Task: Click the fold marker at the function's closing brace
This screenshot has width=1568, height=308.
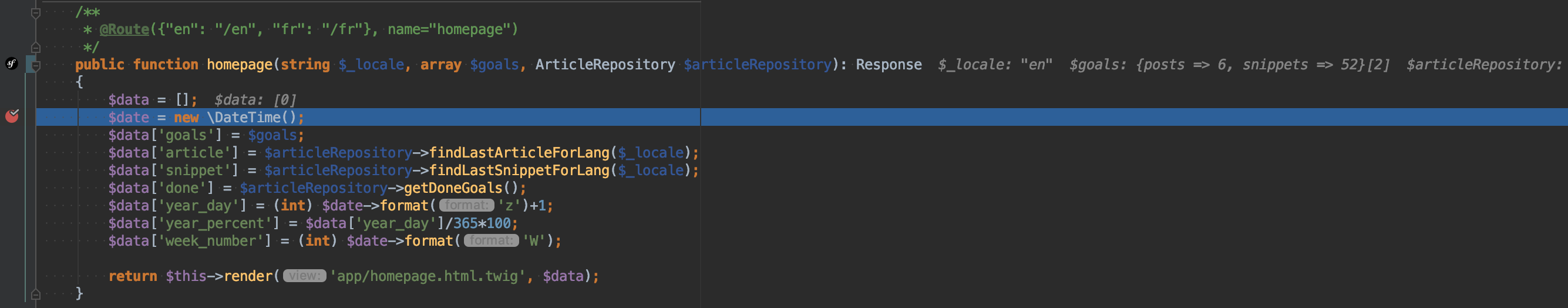Action: click(36, 293)
